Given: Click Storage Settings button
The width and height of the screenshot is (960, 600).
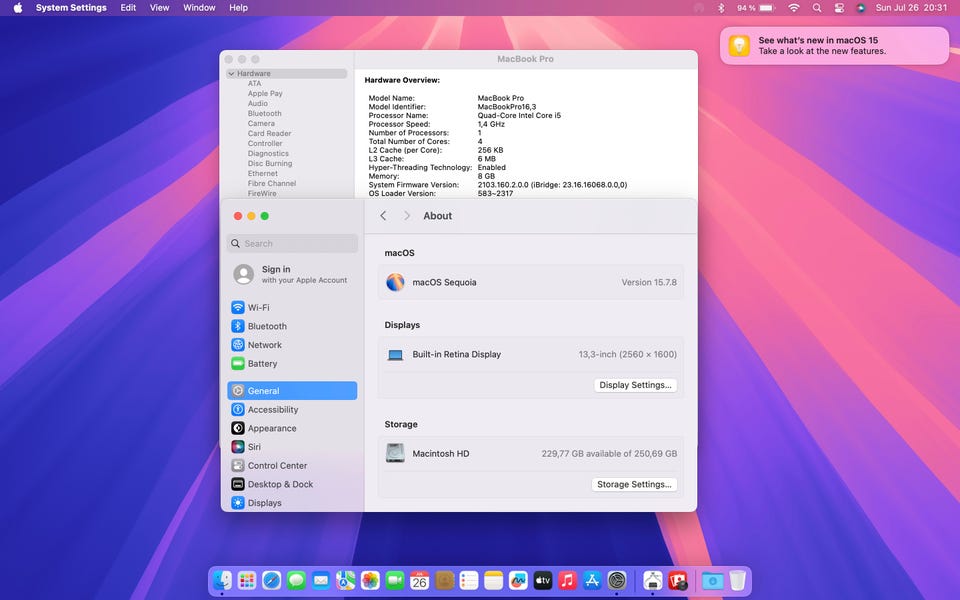Looking at the screenshot, I should [x=634, y=484].
